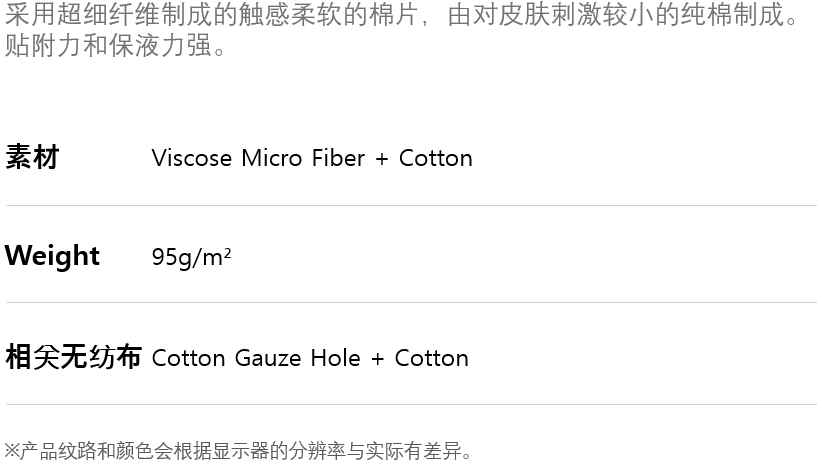
Task: Click the divider line above the footnote
Action: [x=411, y=404]
